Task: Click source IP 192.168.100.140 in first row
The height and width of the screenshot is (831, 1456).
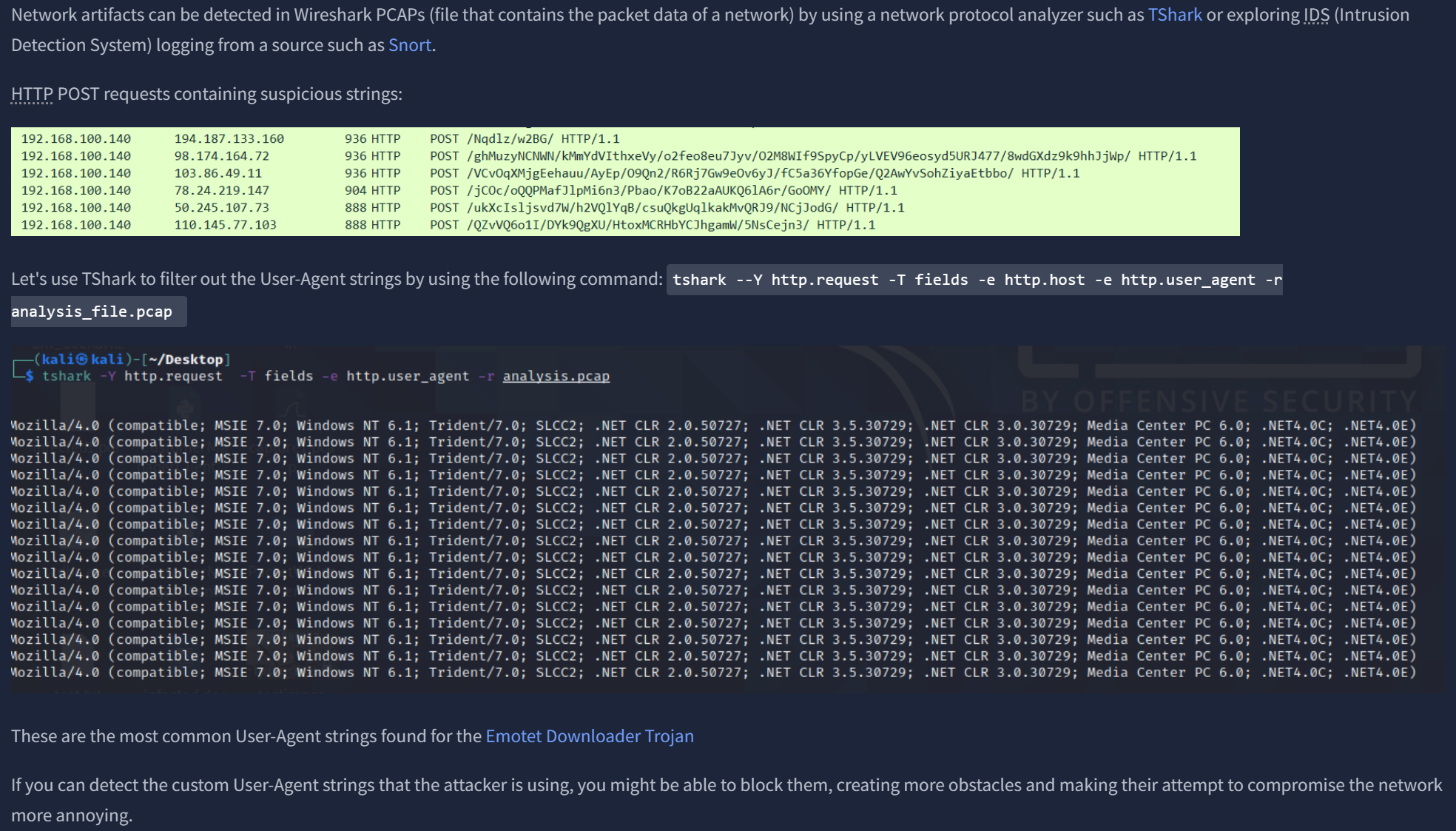Action: click(x=75, y=139)
